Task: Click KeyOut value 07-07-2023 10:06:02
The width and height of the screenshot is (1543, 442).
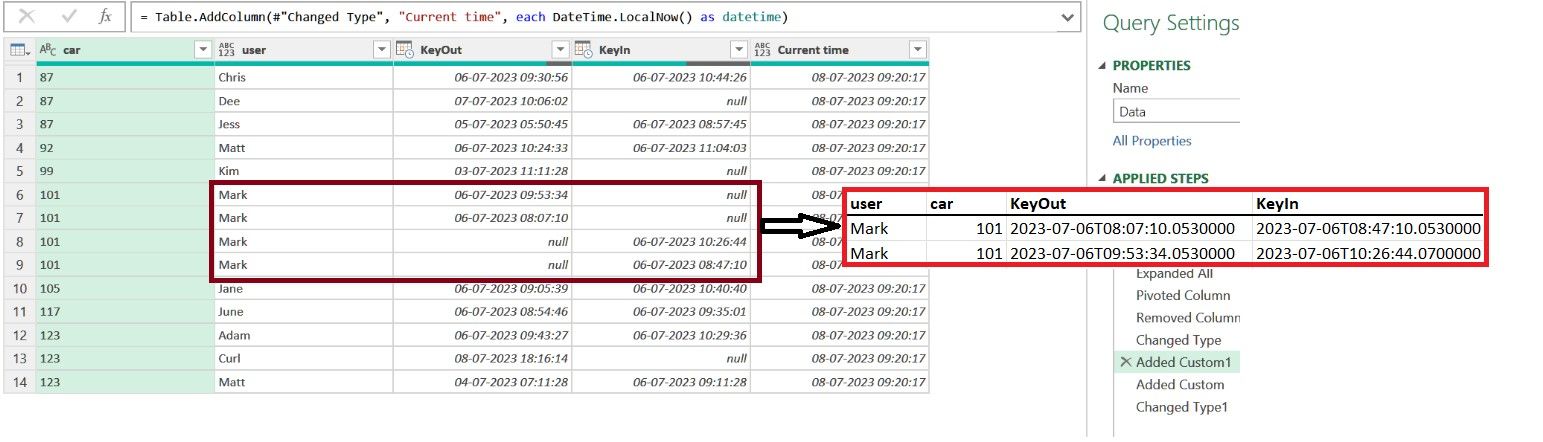Action: [482, 101]
